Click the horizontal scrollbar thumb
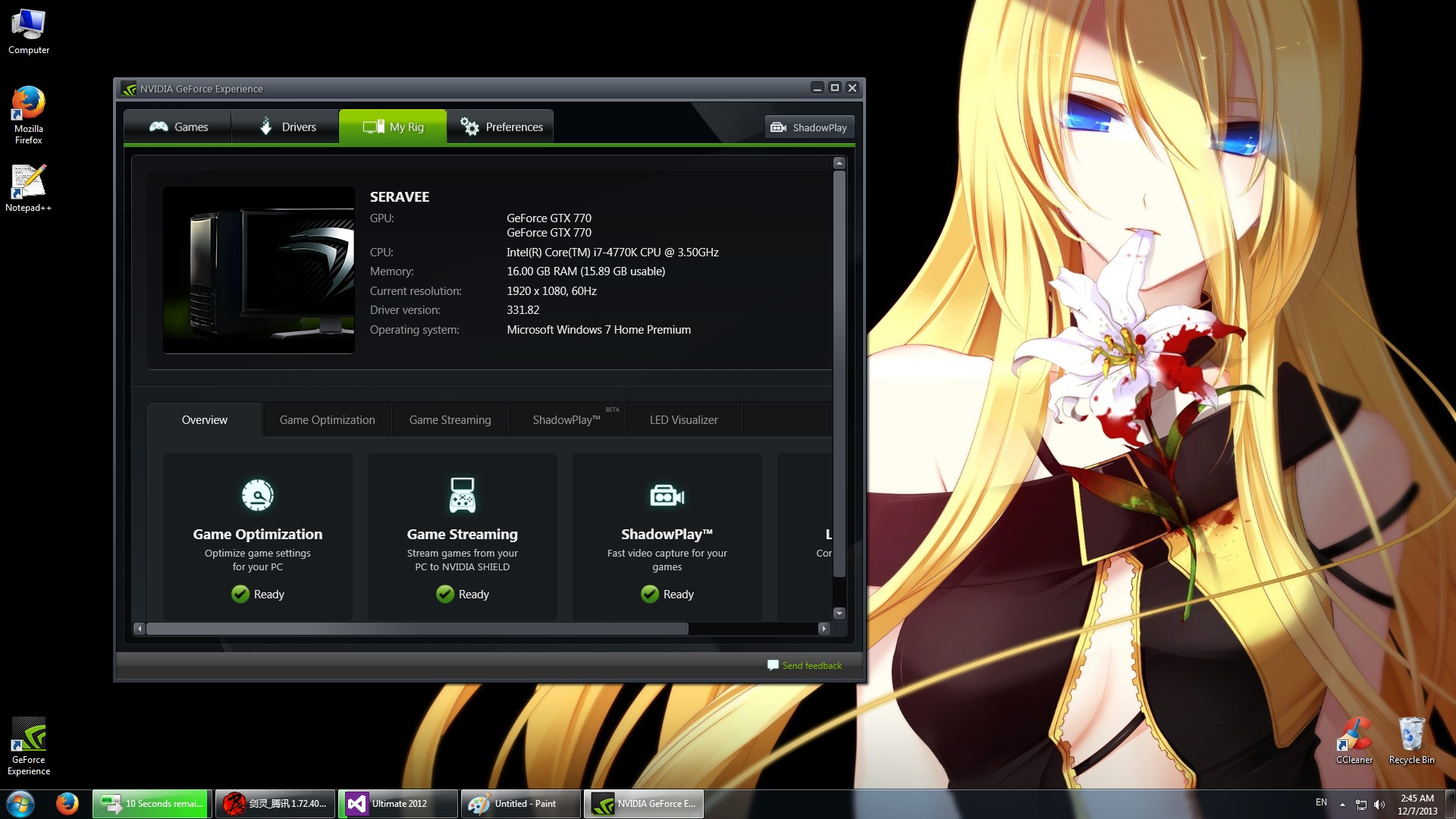 (417, 629)
